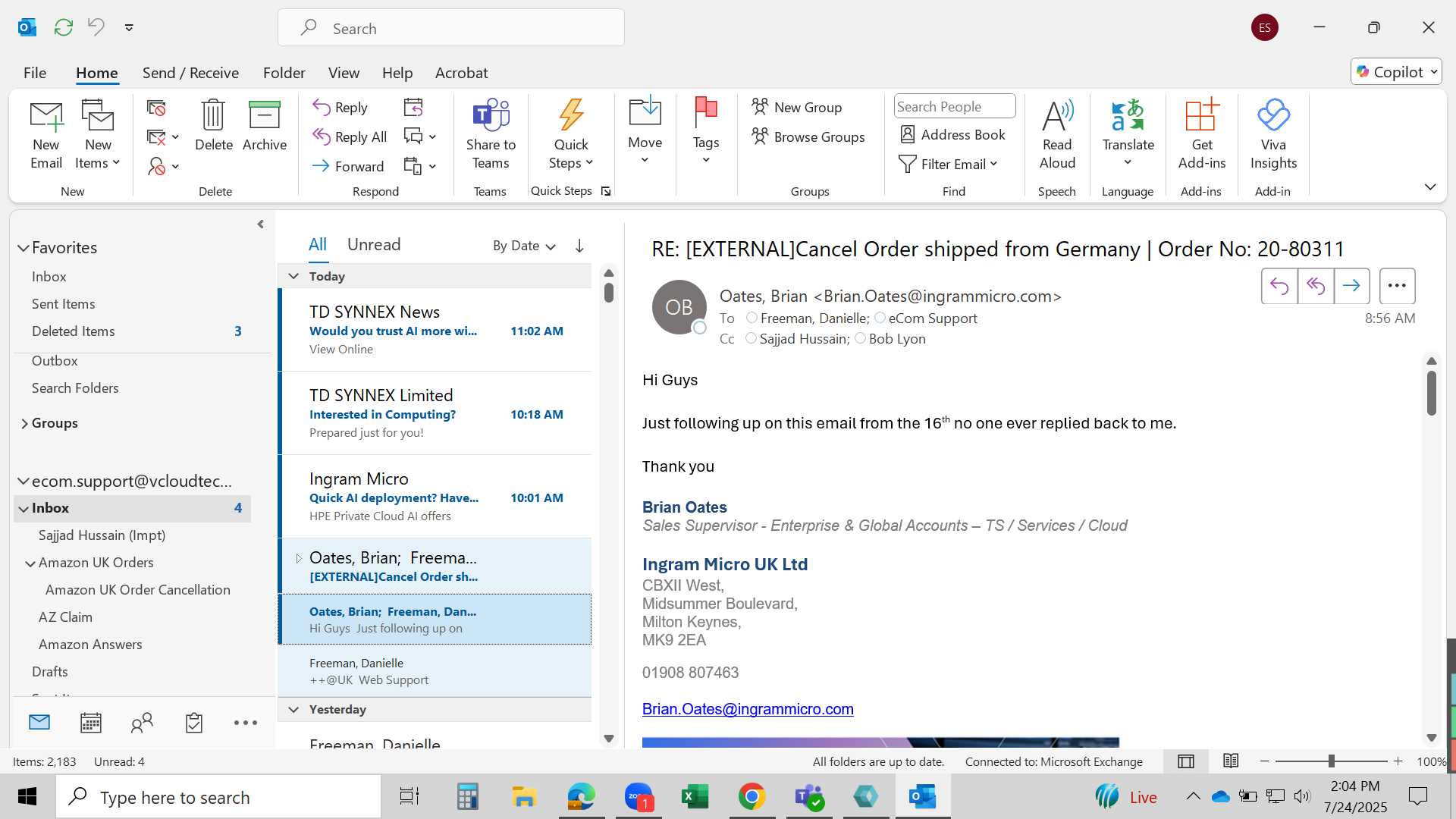Click reply all arrow in reading pane
1456x819 pixels.
point(1316,286)
